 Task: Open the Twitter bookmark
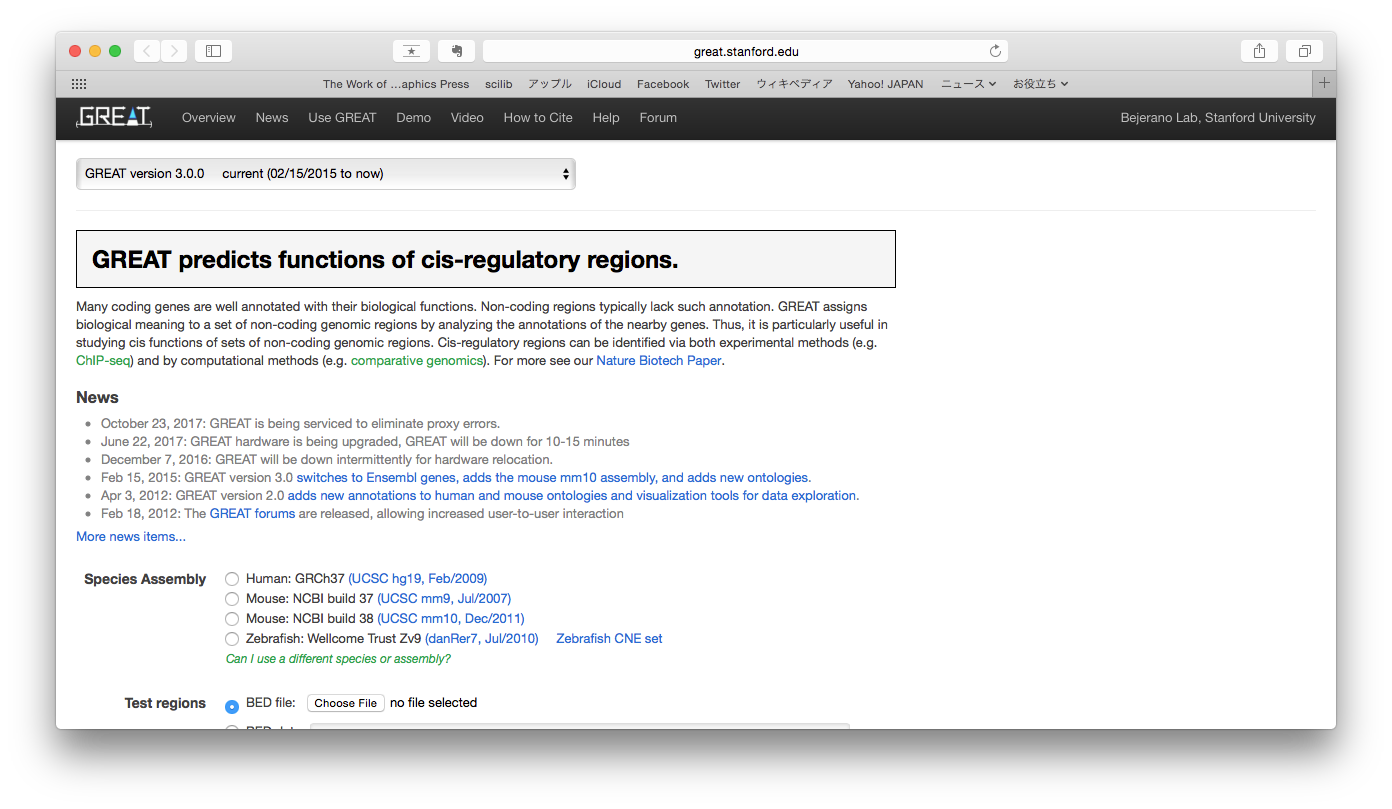point(722,84)
